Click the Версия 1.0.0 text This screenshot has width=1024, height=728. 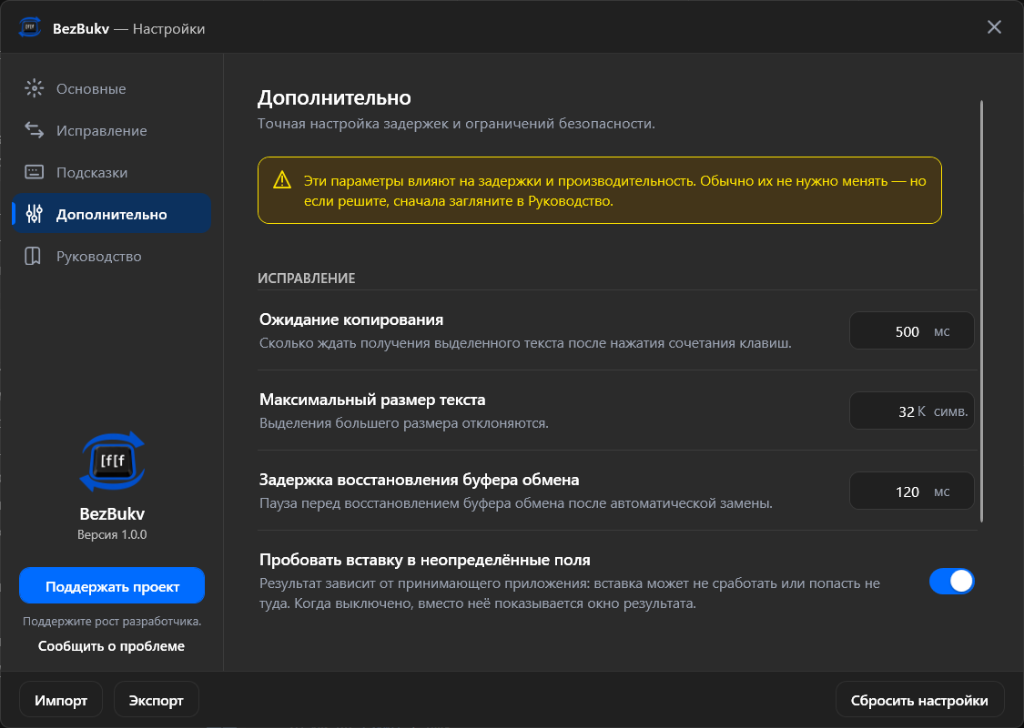point(112,534)
